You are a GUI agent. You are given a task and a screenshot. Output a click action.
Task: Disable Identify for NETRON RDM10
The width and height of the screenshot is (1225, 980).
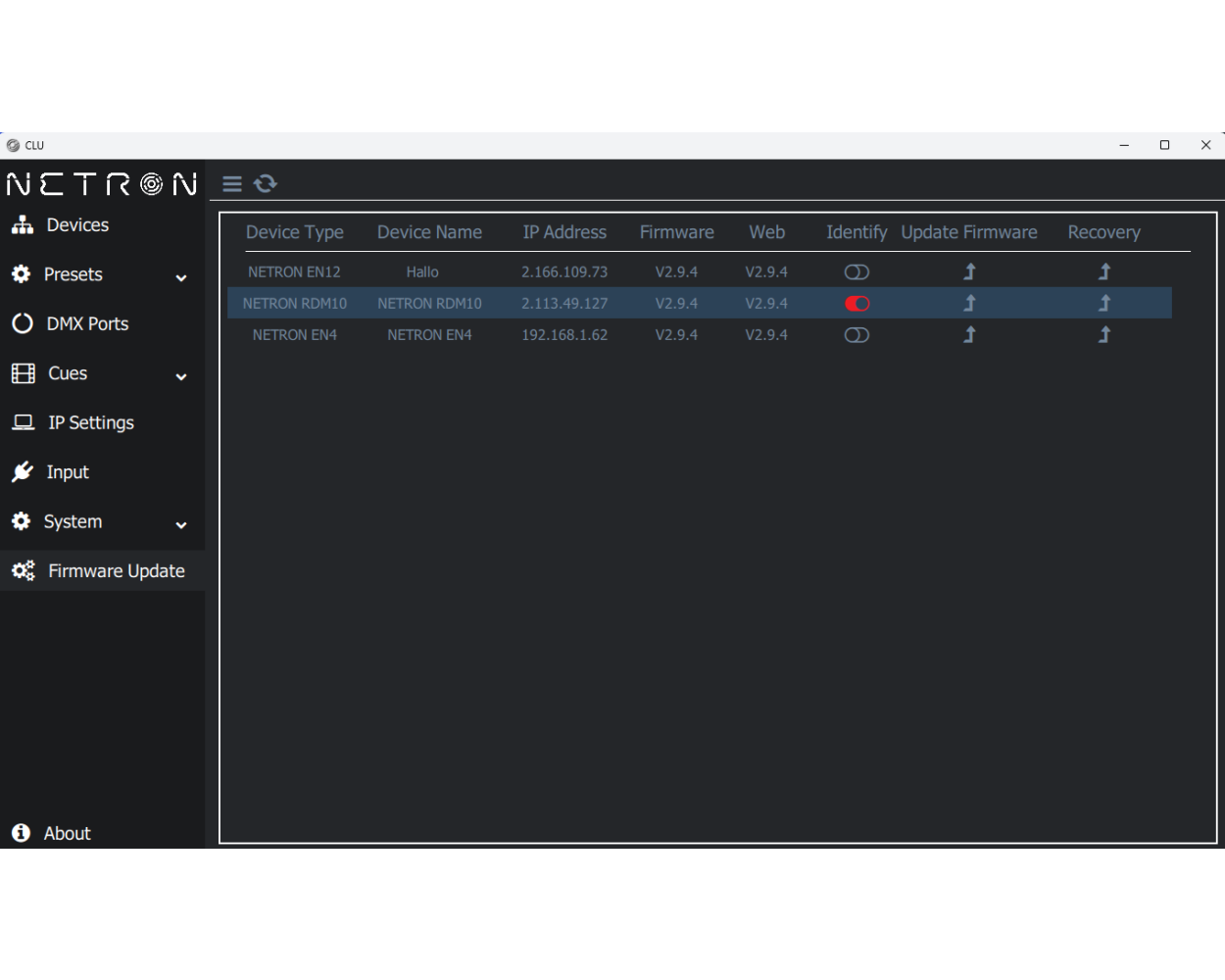click(857, 303)
